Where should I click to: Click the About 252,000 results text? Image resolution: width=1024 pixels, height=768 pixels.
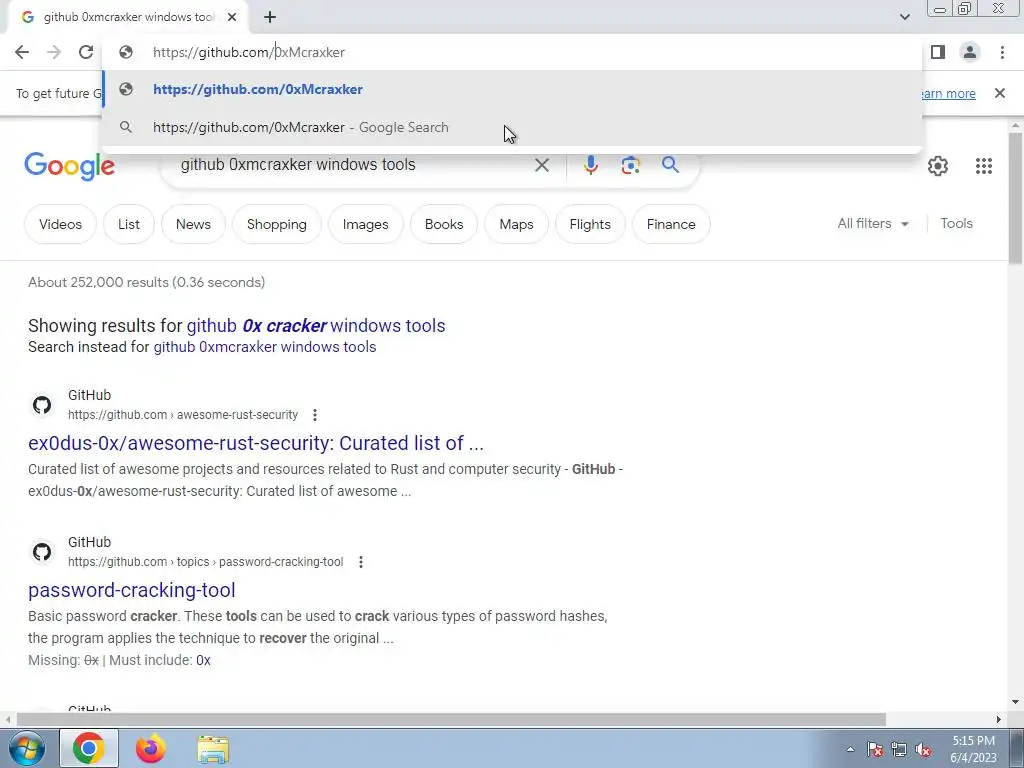pos(146,282)
